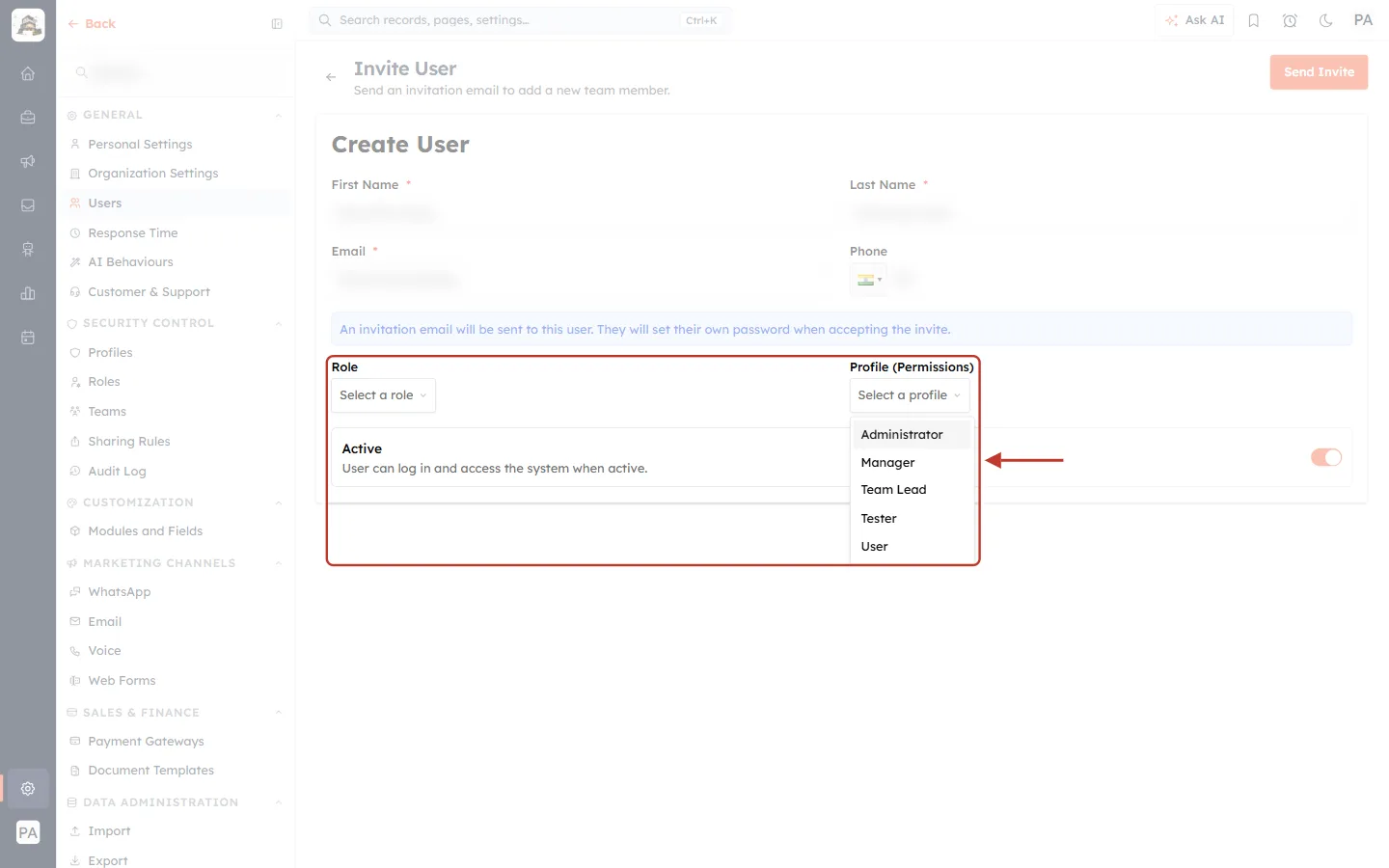Image resolution: width=1389 pixels, height=868 pixels.
Task: Click the Last Name input field
Action: (x=1100, y=214)
